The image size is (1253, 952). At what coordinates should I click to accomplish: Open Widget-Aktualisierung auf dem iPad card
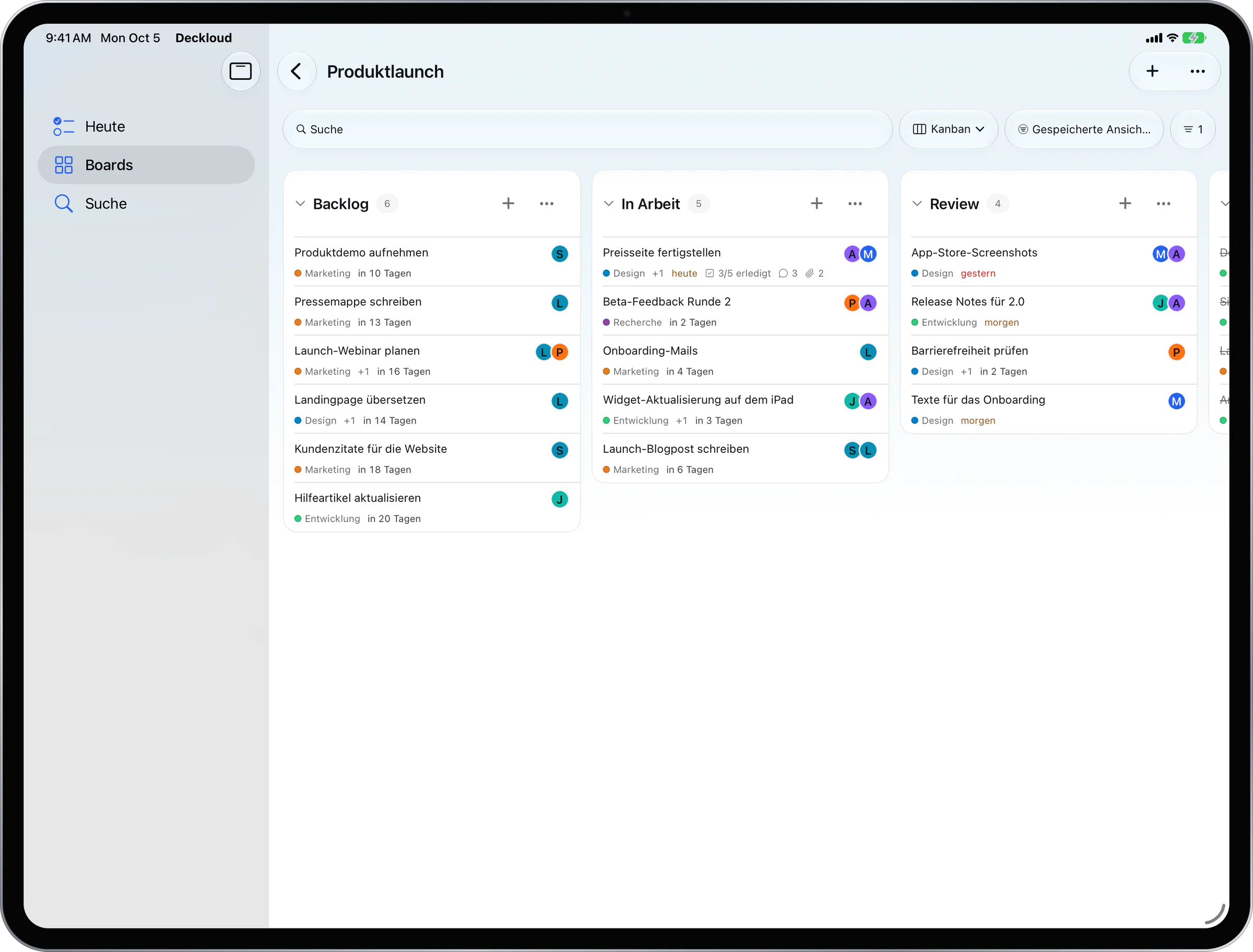tap(740, 409)
